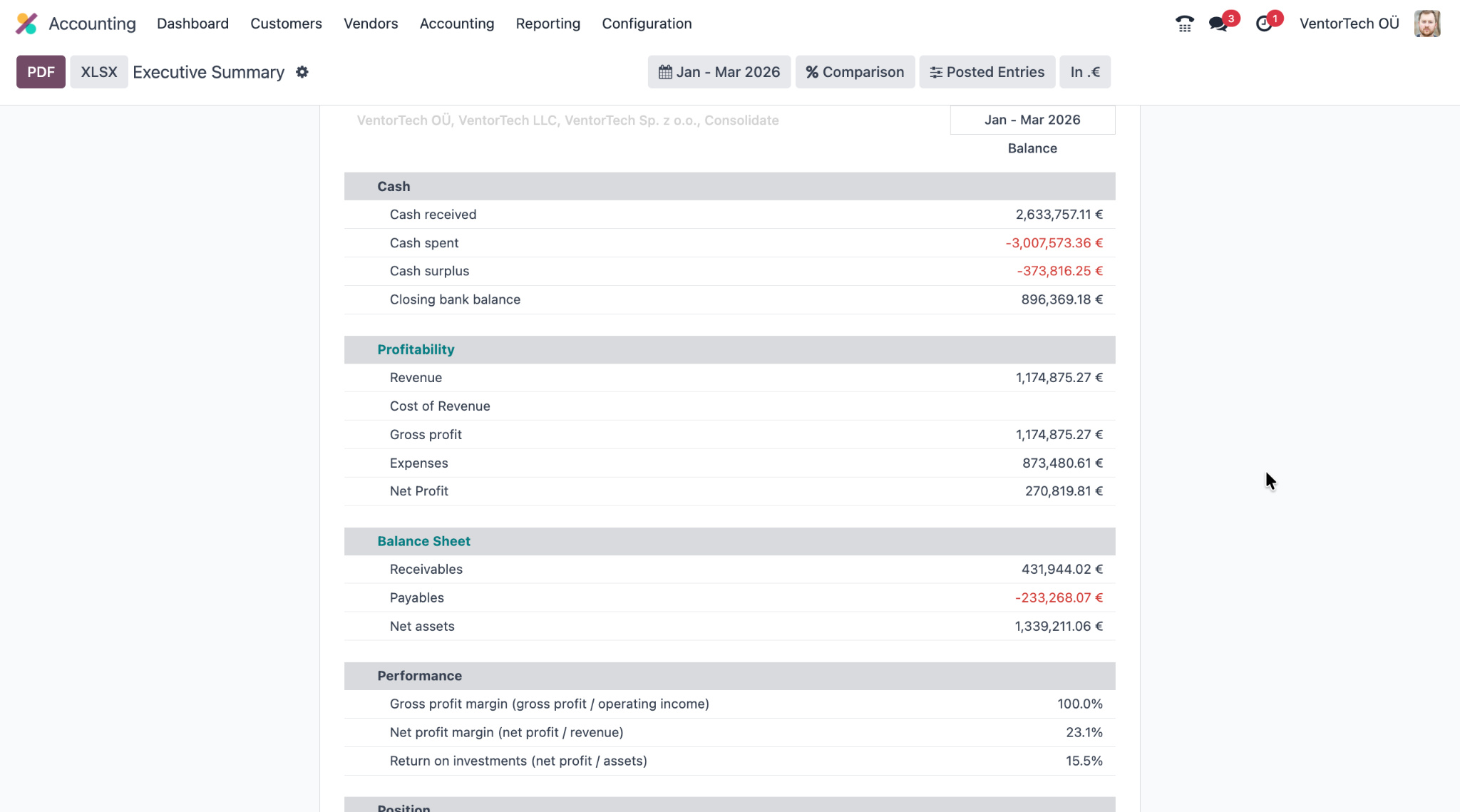1460x812 pixels.
Task: Click Cash surplus value -373,816.25 €
Action: [x=1059, y=271]
